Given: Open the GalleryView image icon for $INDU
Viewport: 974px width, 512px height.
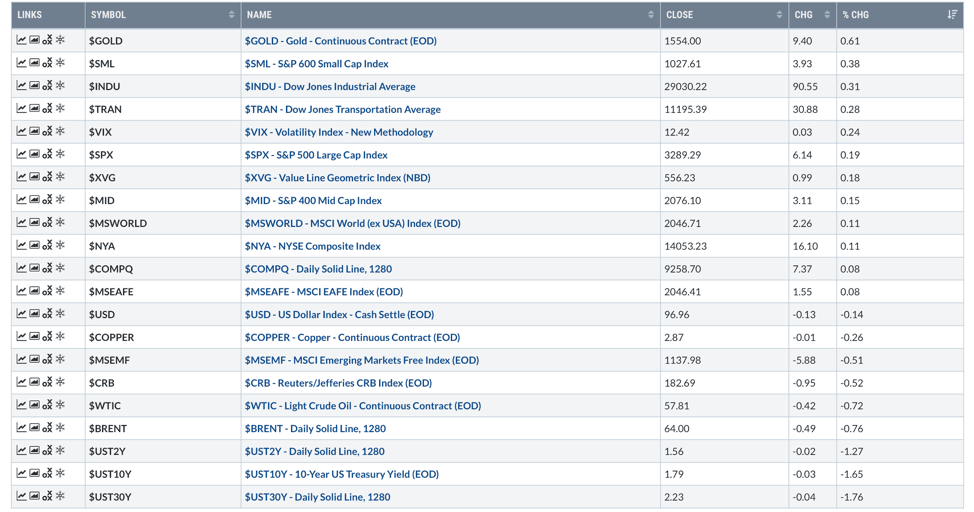Looking at the screenshot, I should [x=34, y=86].
